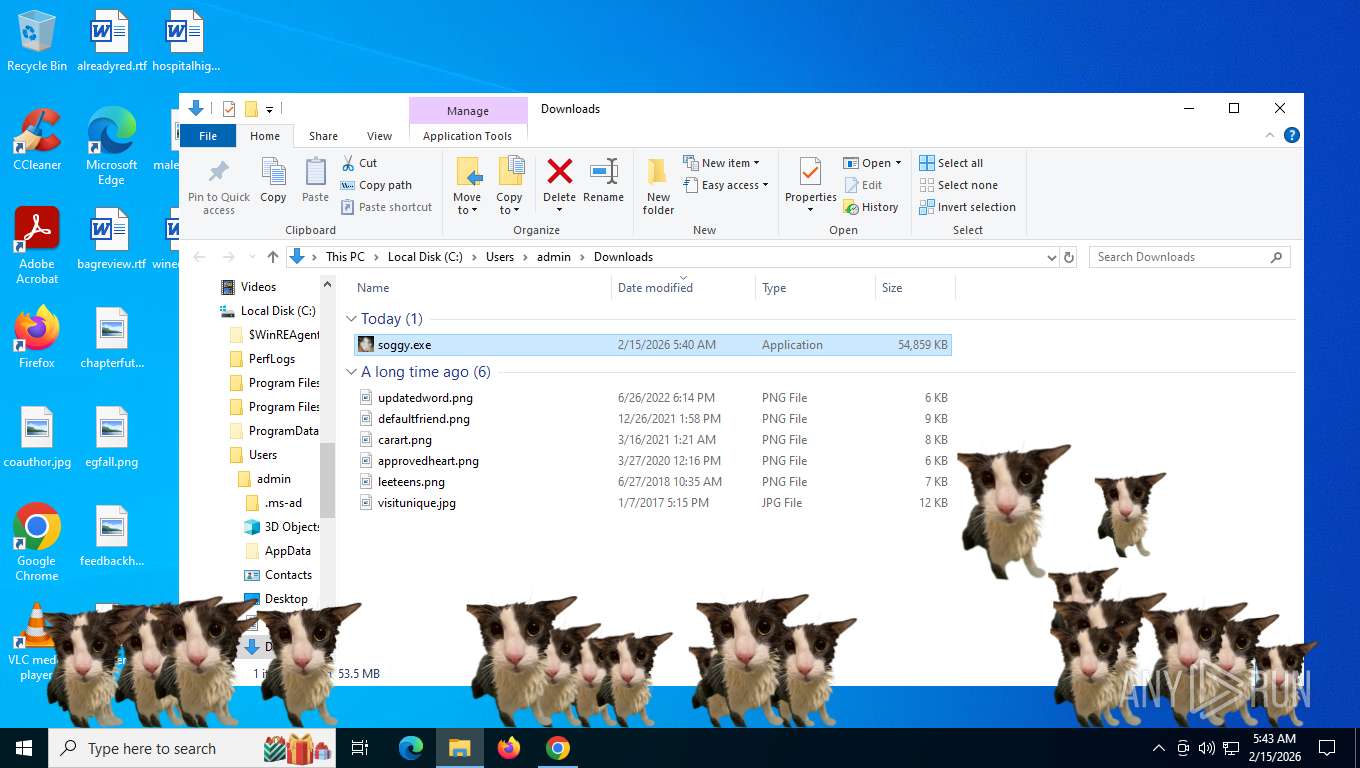Click Select none in ribbon

(x=958, y=185)
